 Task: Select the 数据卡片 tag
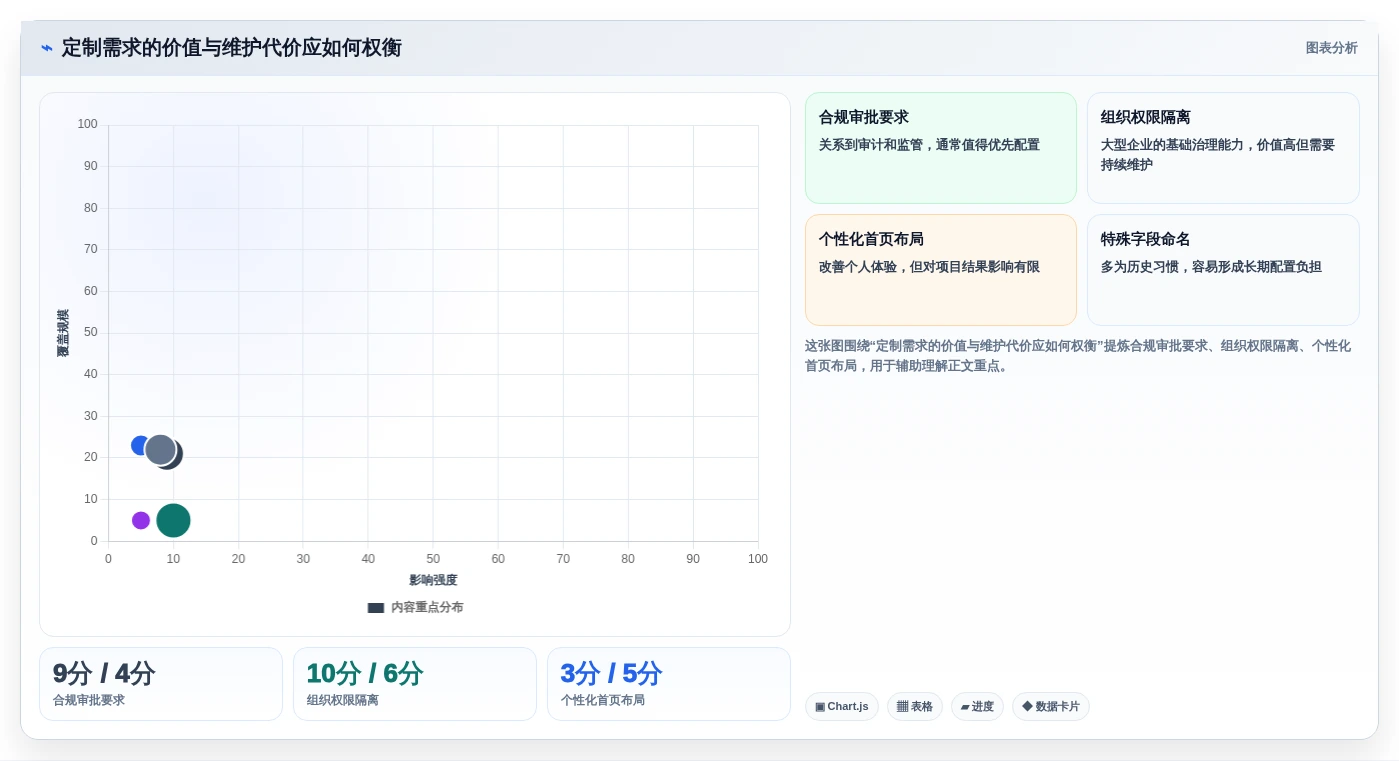coord(1050,706)
